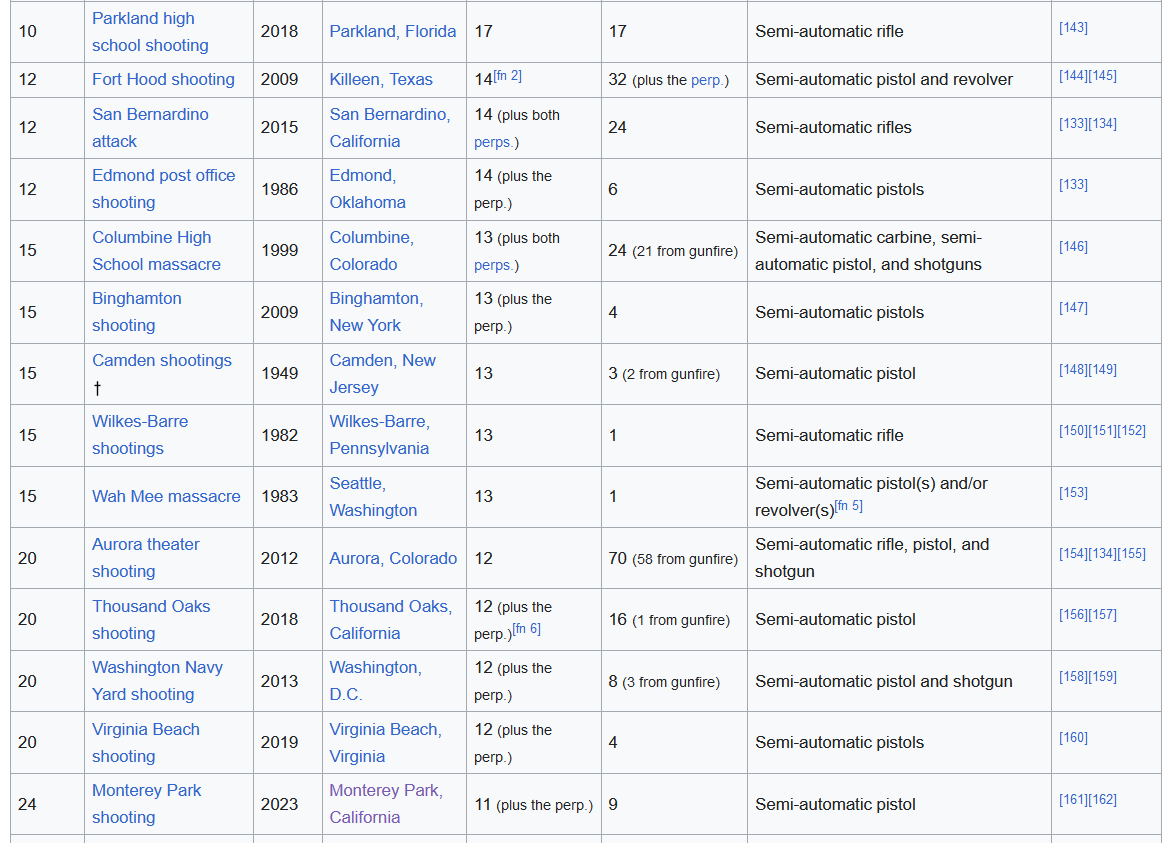1171x843 pixels.
Task: Follow the Thousand Oaks, California link
Action: (x=391, y=620)
